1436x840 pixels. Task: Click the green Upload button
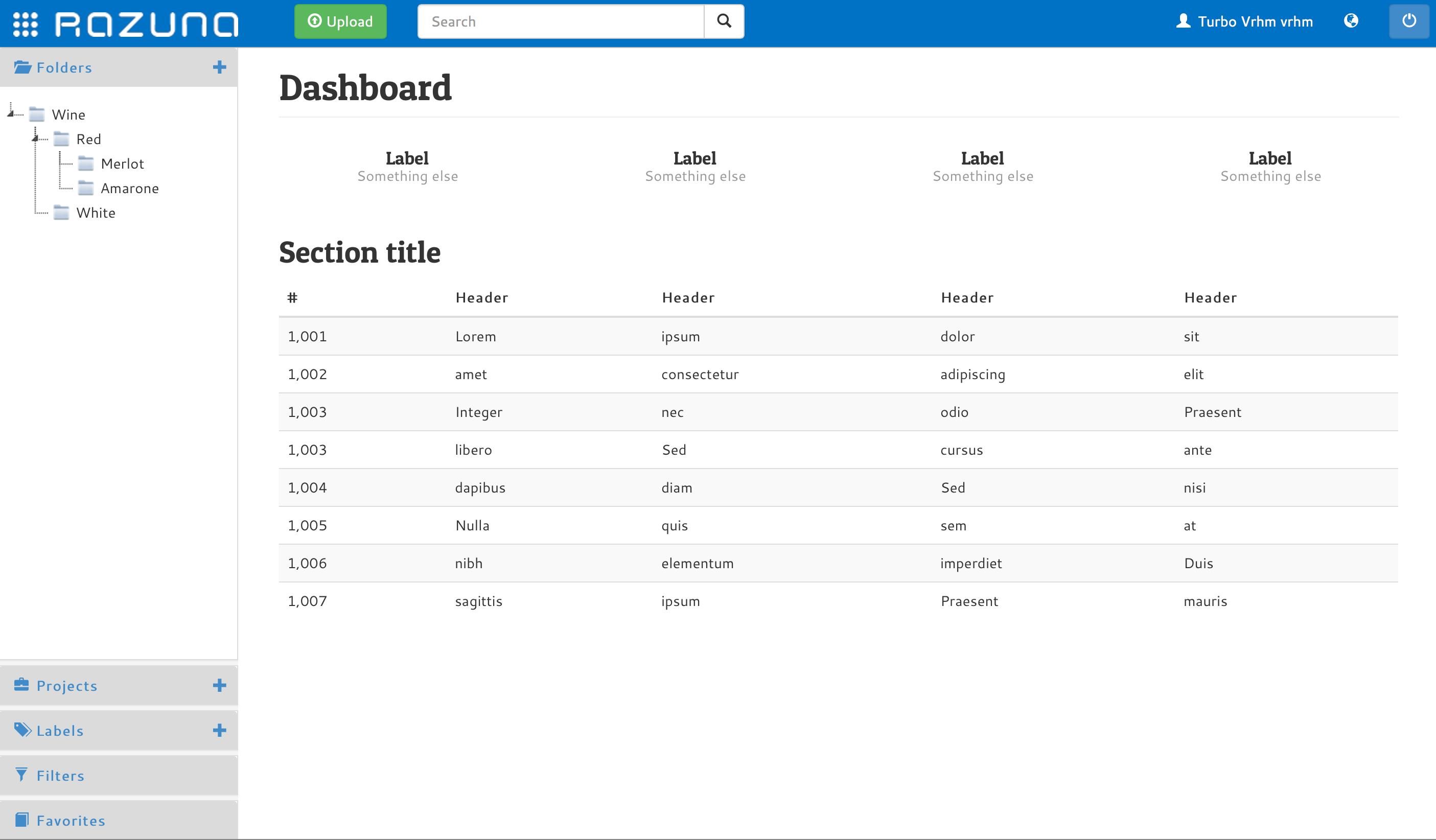[340, 21]
